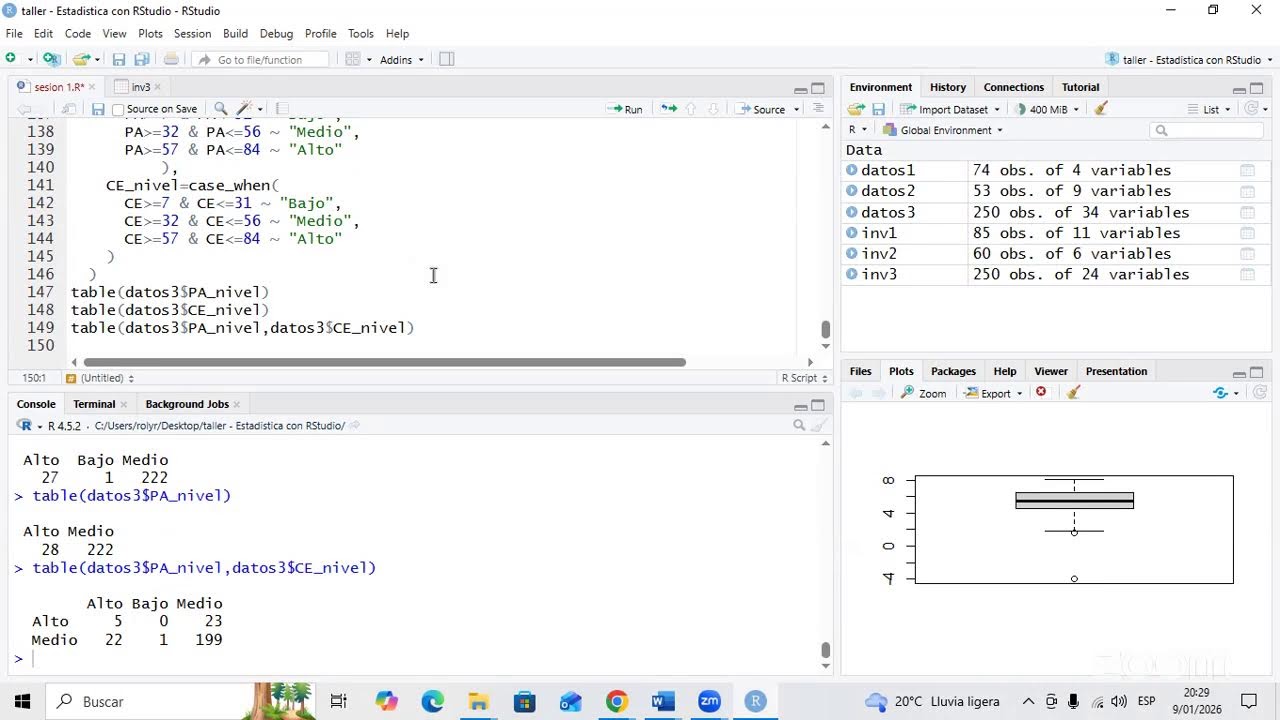The height and width of the screenshot is (720, 1280).
Task: Open the Session menu
Action: [x=192, y=33]
